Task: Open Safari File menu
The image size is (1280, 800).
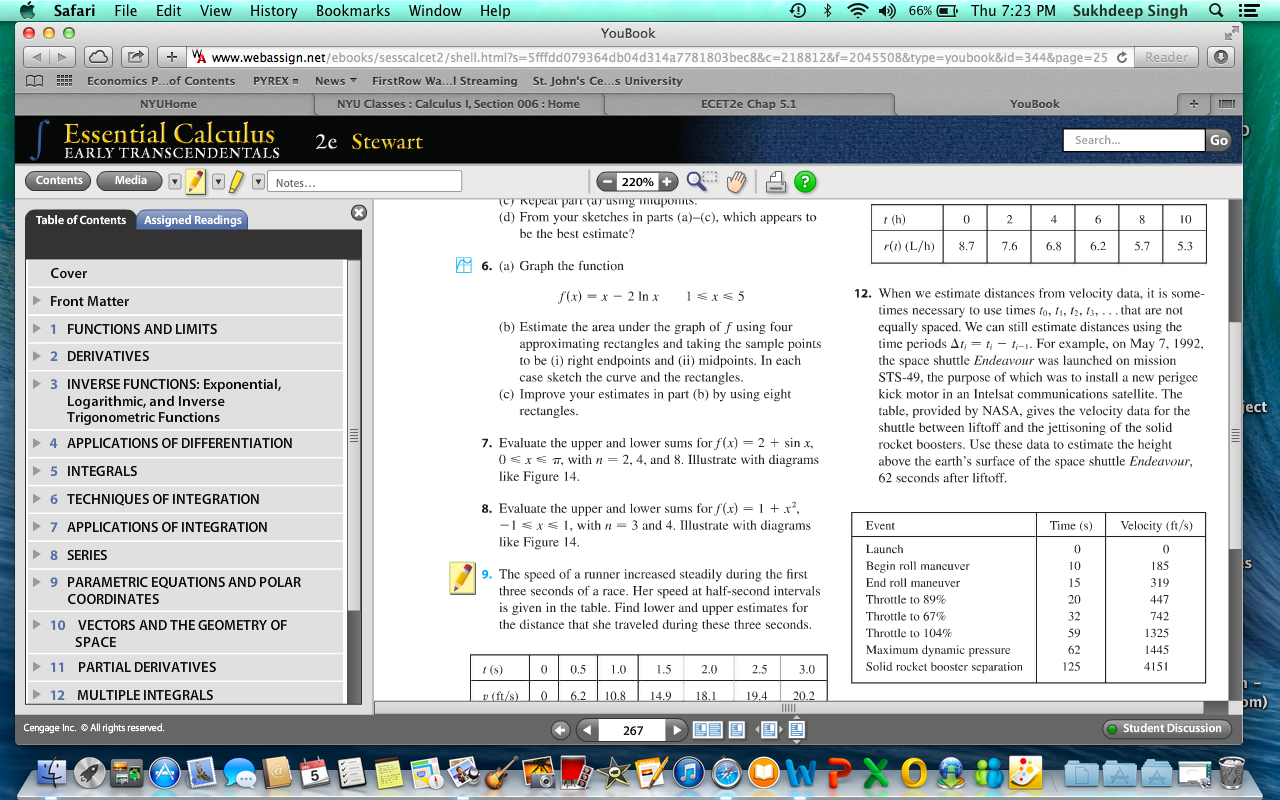Action: pos(126,11)
